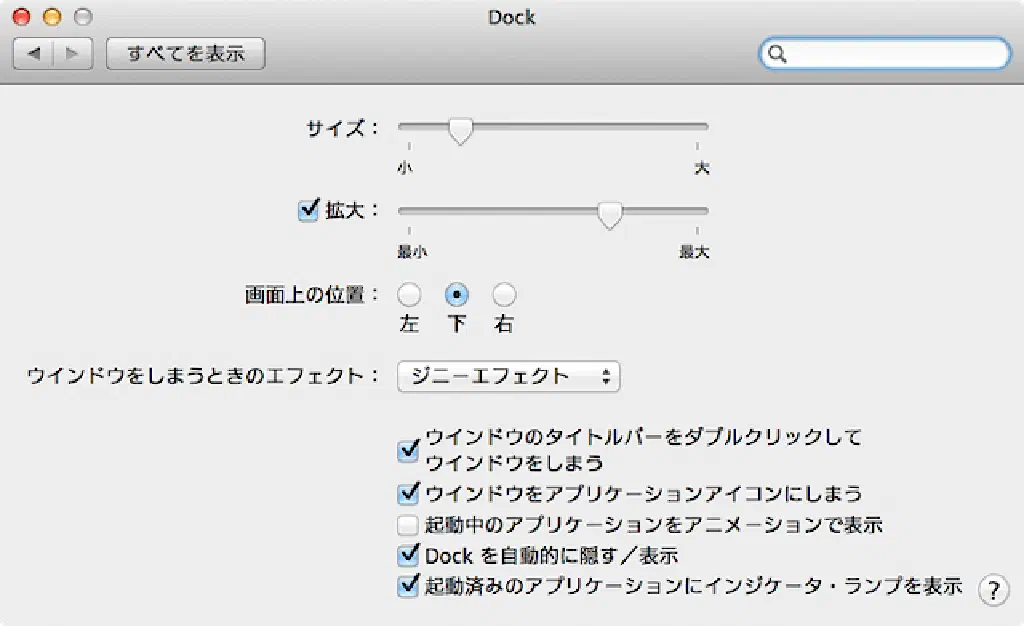Disable ウインドウをアプリケーションアイコンにしまう checkbox
The image size is (1024, 626).
point(407,493)
